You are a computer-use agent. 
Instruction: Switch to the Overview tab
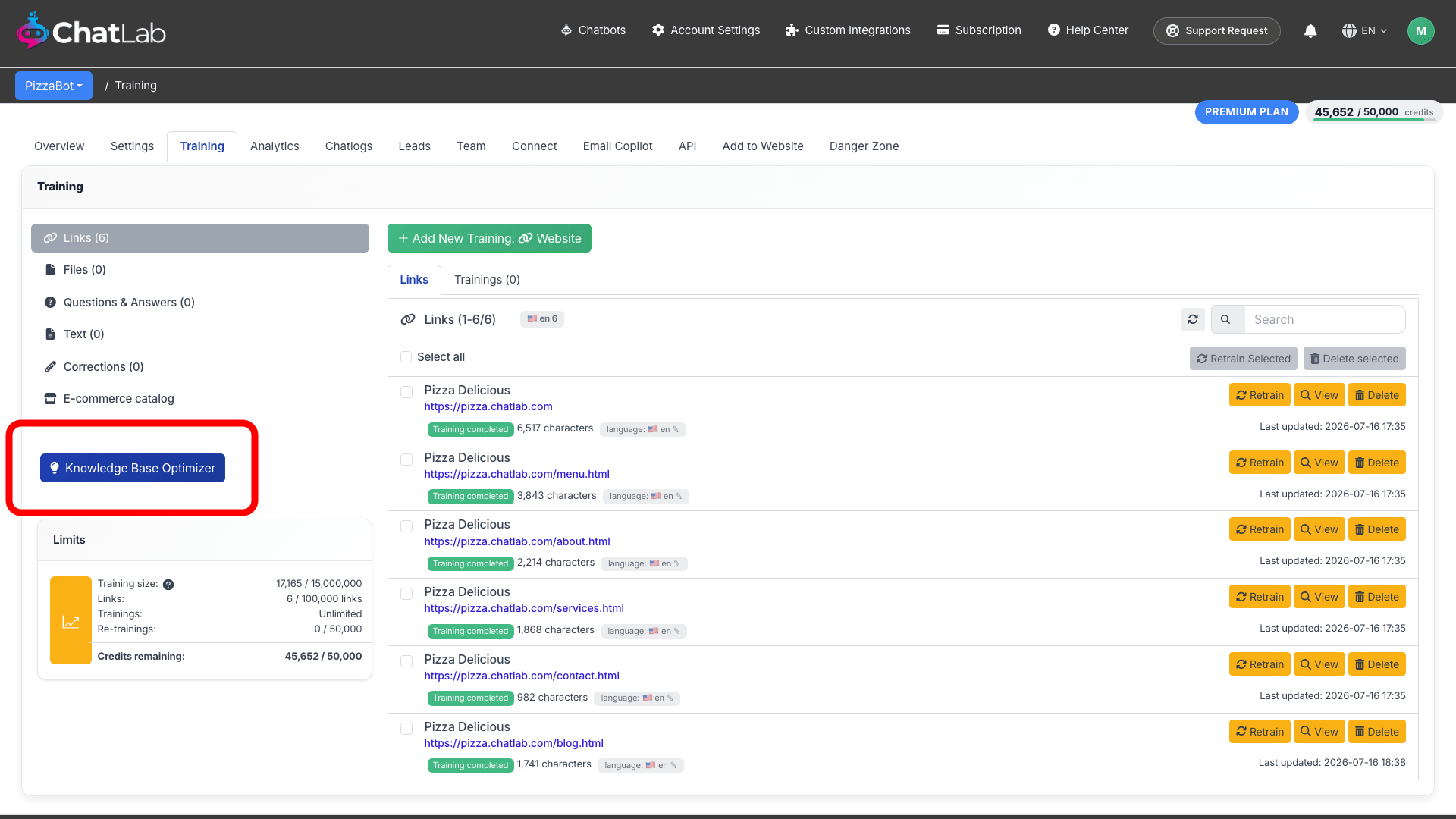(x=59, y=146)
